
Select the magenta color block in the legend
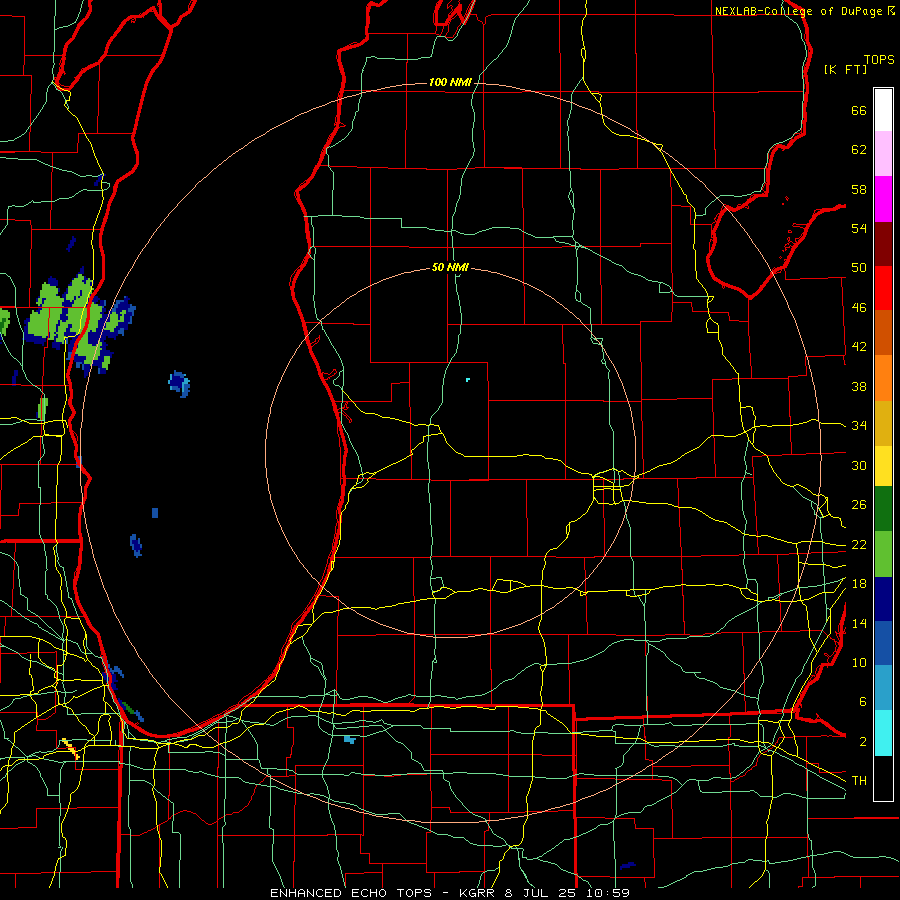tap(883, 199)
